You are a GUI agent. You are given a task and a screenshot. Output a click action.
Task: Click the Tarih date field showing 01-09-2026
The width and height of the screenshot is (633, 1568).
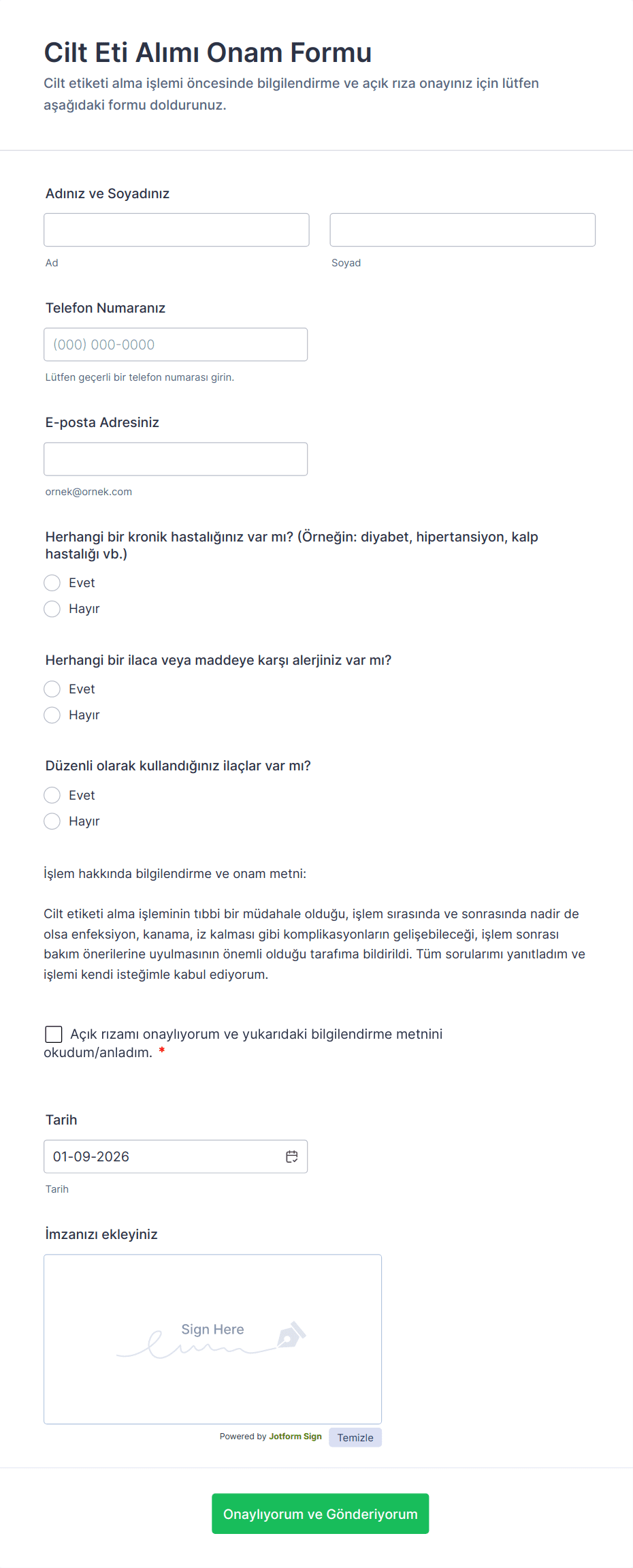click(x=157, y=1156)
